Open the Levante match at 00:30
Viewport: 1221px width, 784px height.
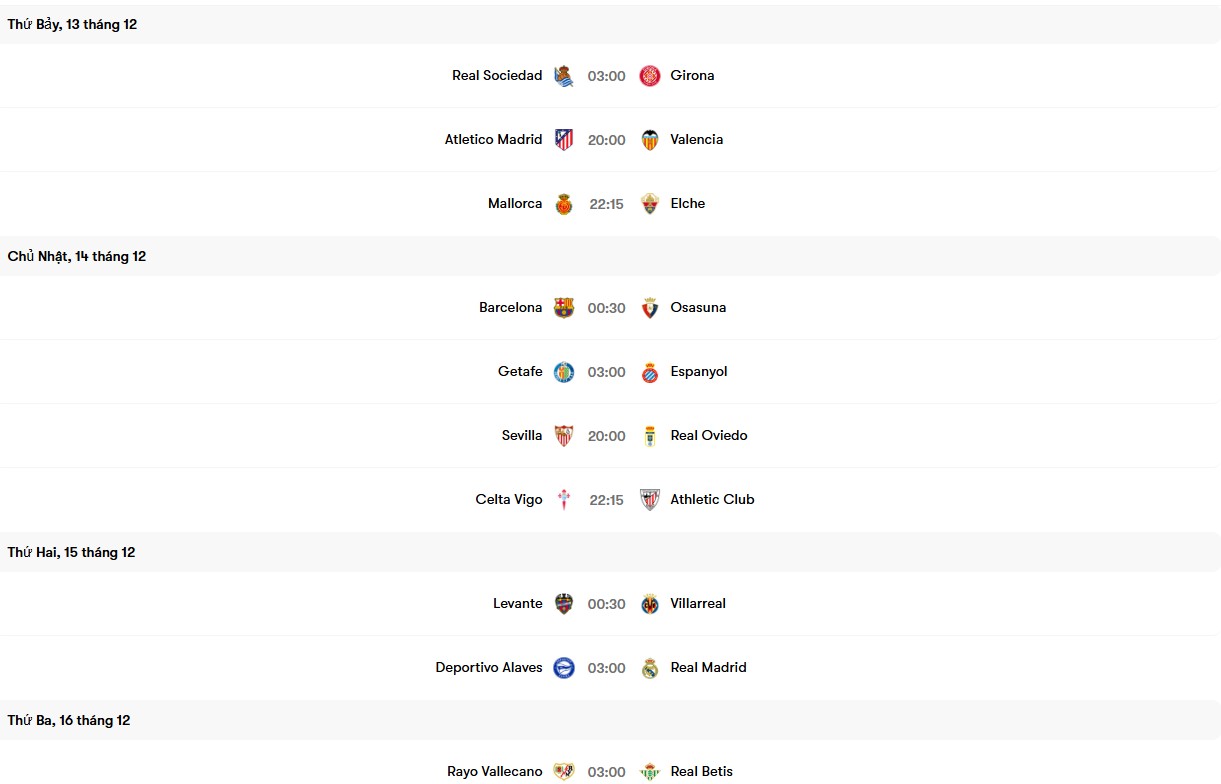click(x=606, y=604)
